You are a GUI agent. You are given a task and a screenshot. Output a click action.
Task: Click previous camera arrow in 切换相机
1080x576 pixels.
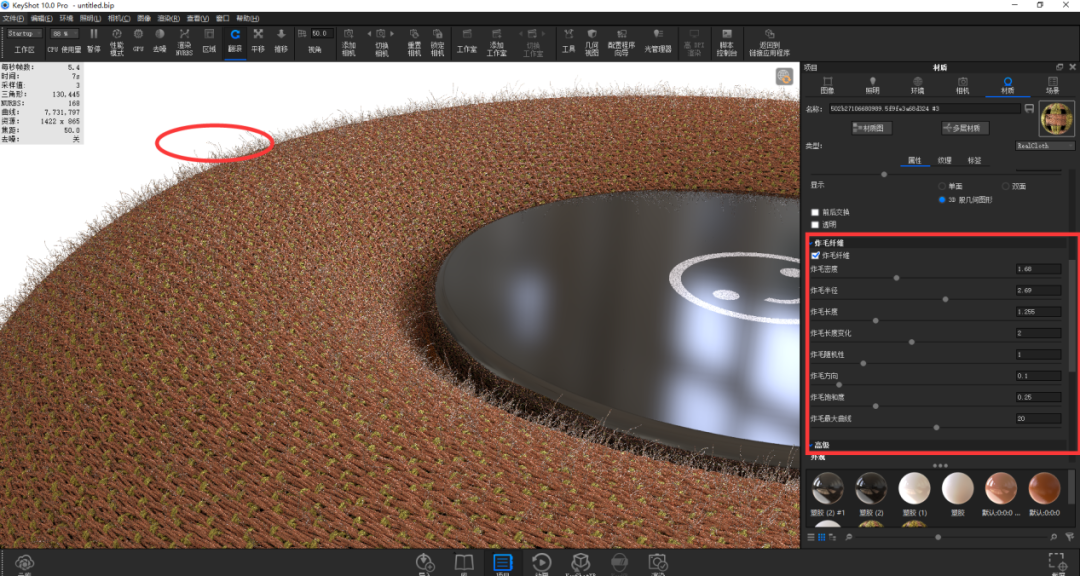(368, 33)
